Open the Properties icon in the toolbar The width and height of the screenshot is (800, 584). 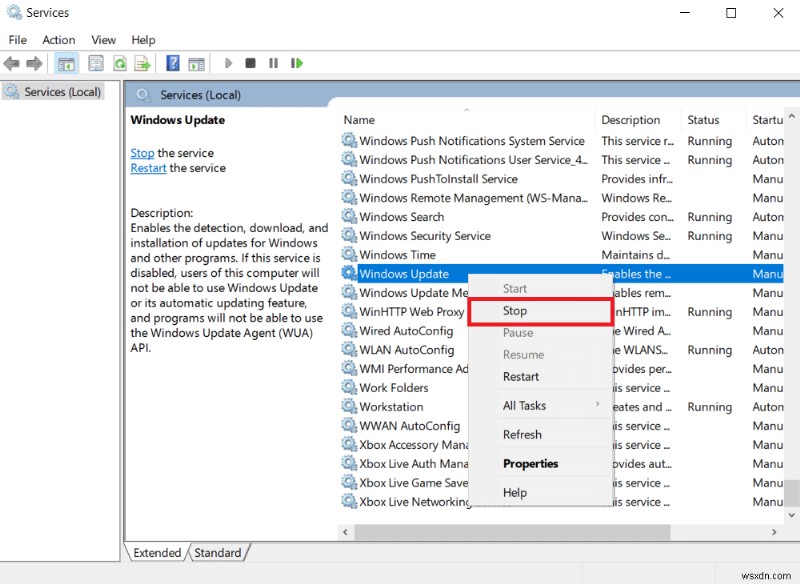94,63
